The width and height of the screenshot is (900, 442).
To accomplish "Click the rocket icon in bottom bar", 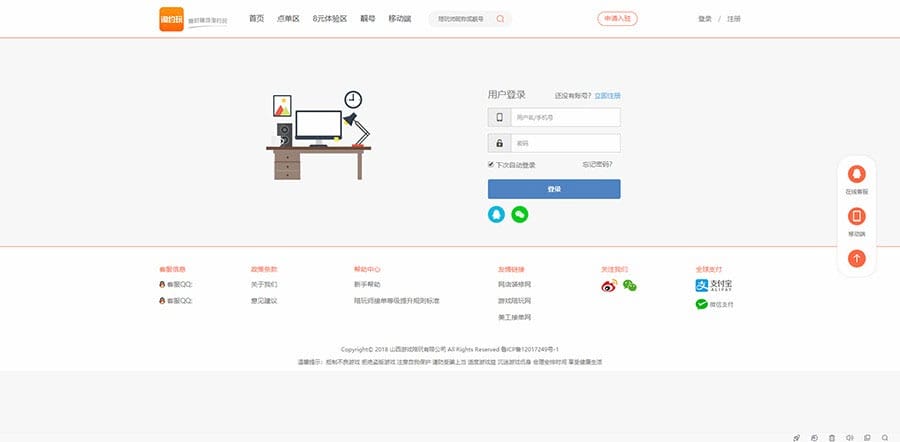I will pyautogui.click(x=796, y=438).
